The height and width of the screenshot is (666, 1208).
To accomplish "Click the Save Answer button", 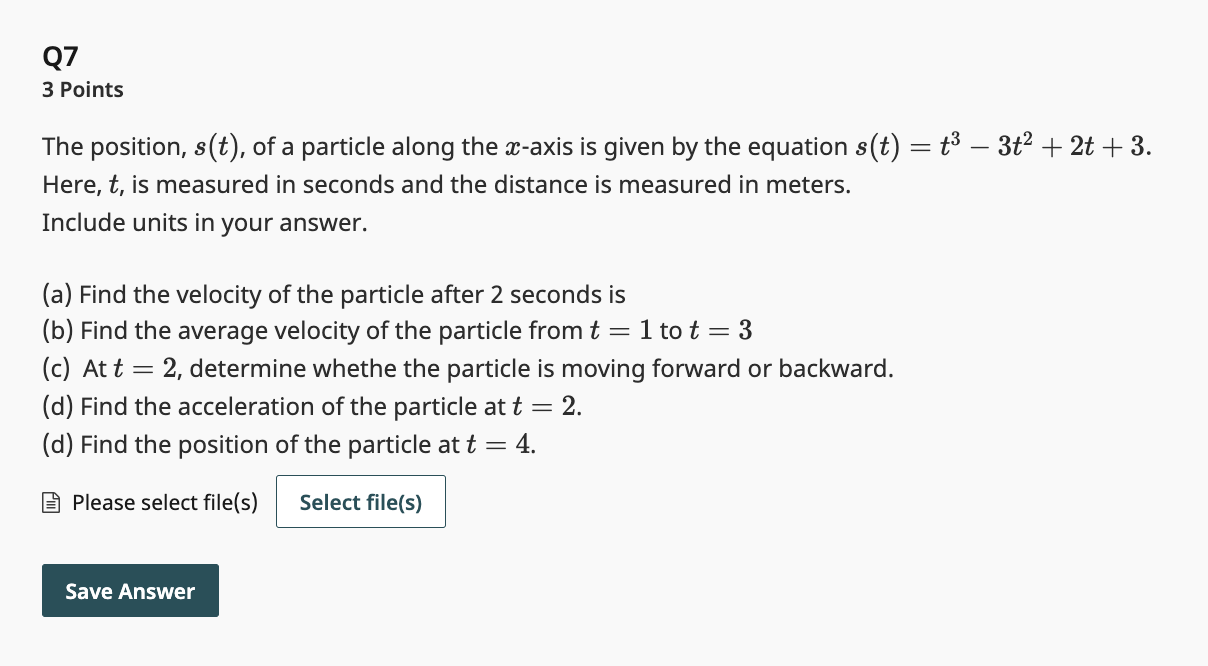I will click(x=130, y=590).
